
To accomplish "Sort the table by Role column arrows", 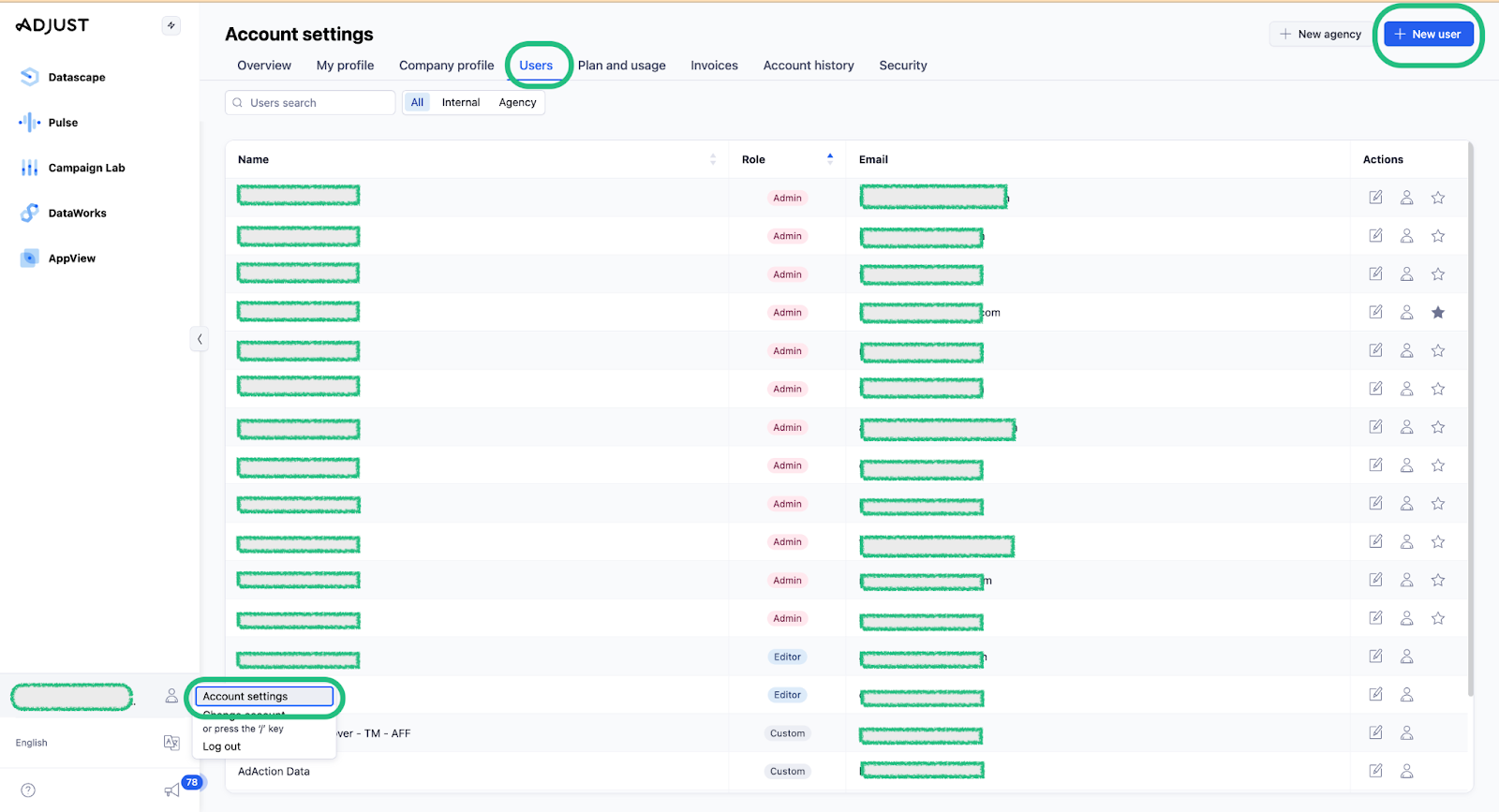I will coord(830,158).
